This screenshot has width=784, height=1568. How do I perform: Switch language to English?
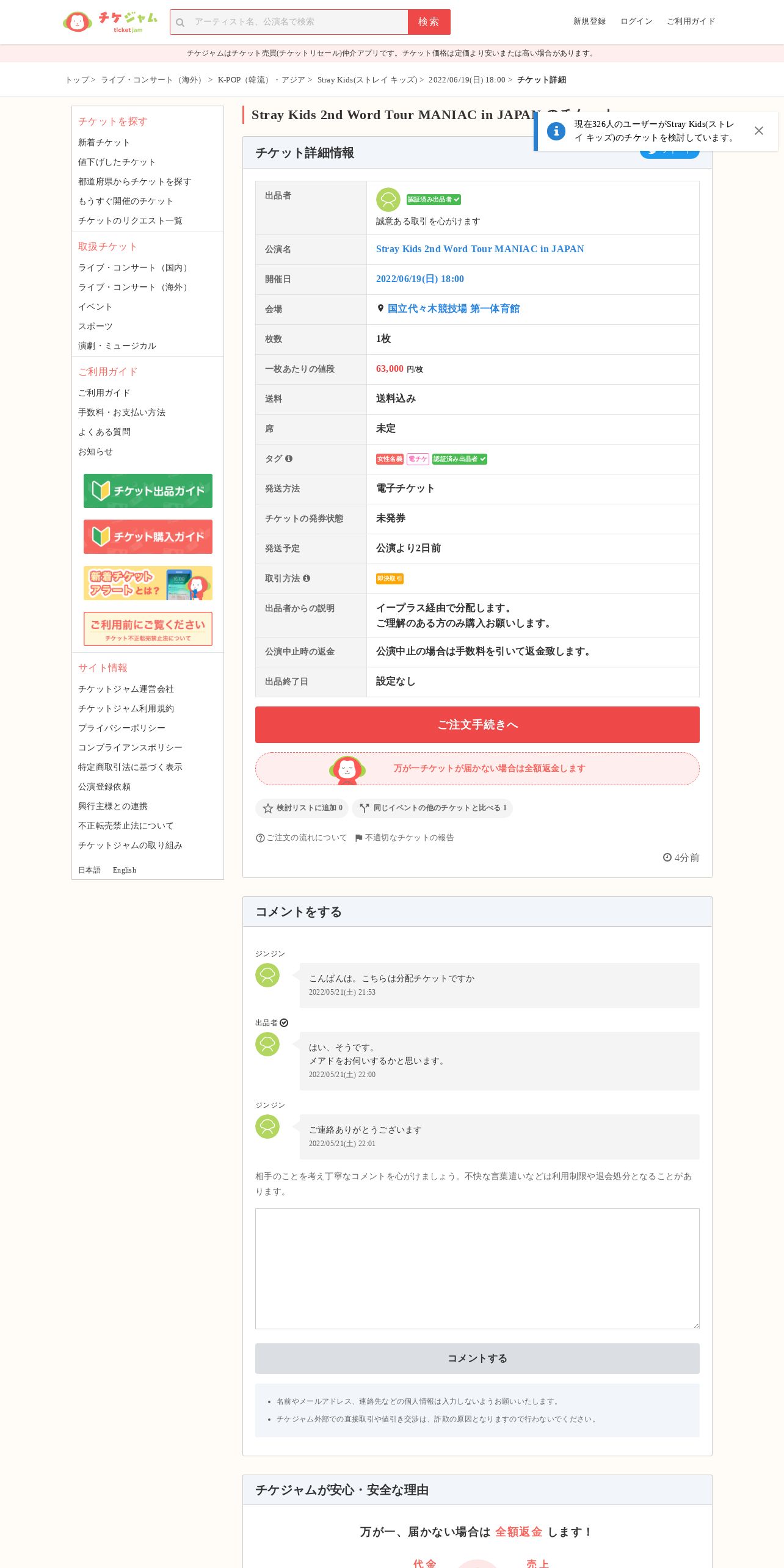(x=125, y=870)
